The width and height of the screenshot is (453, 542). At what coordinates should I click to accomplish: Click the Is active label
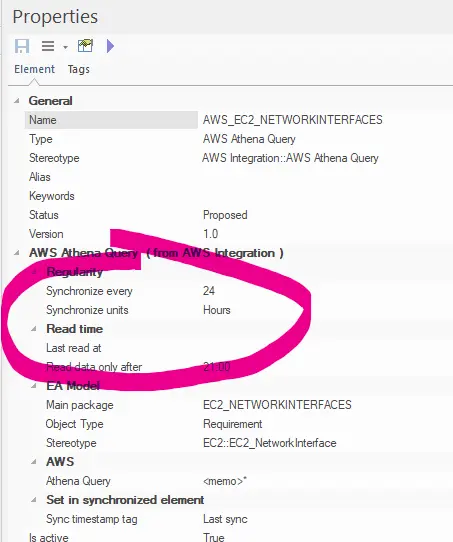[49, 537]
